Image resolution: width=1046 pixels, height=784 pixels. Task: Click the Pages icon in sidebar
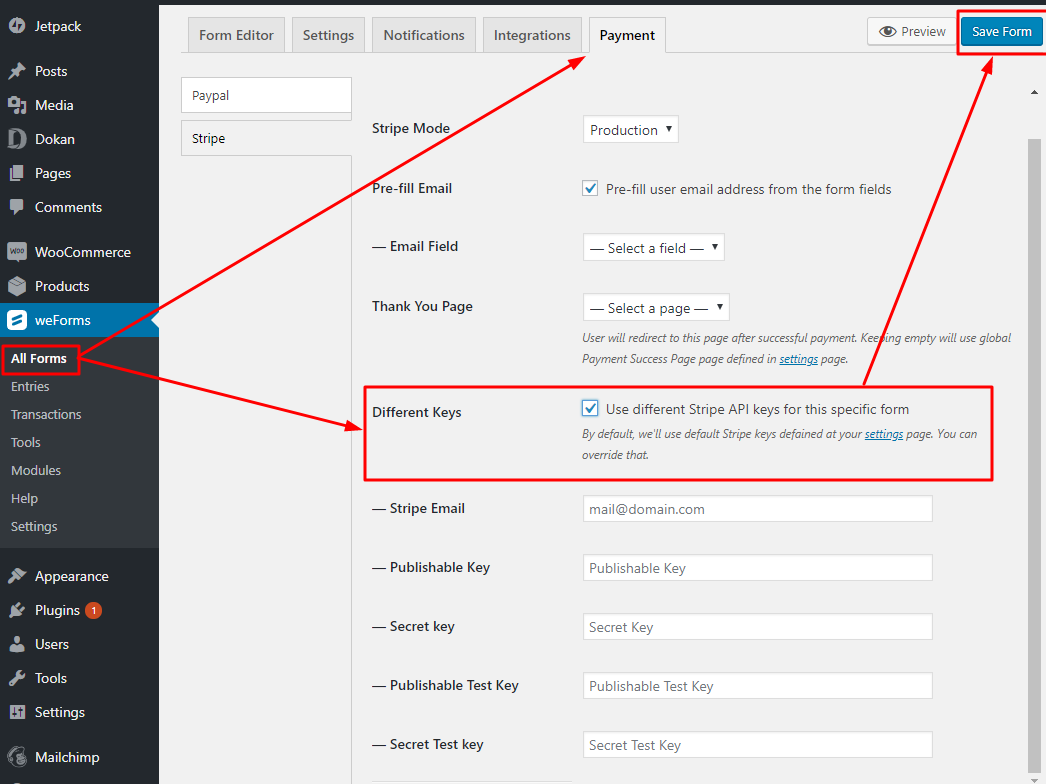[17, 173]
